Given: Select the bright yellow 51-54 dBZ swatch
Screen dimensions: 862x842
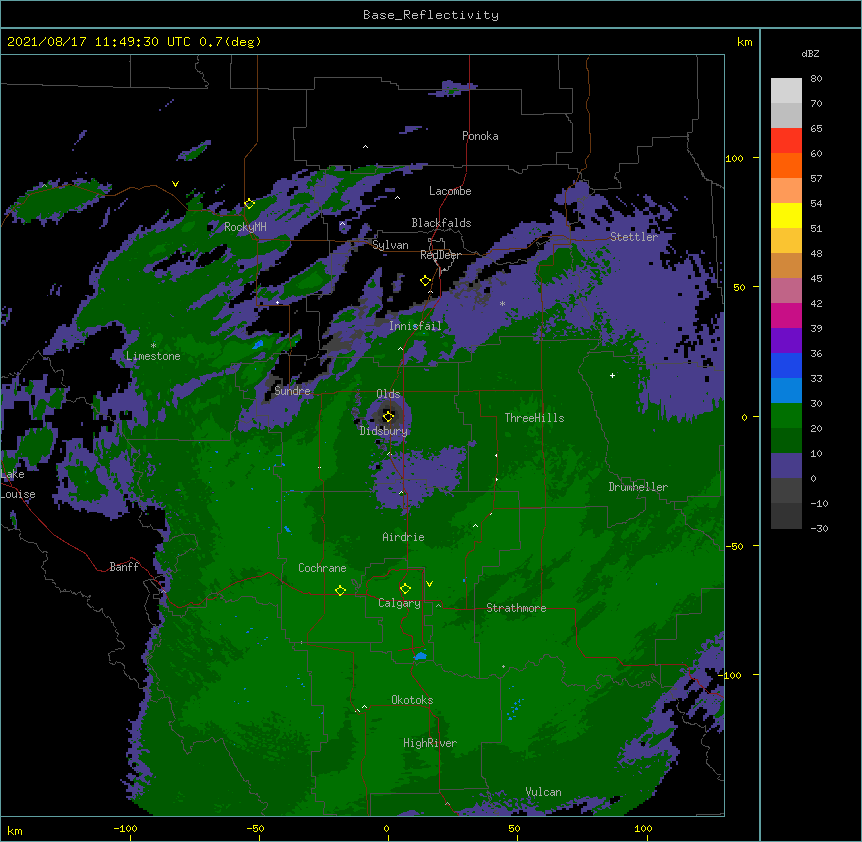Looking at the screenshot, I should point(786,215).
